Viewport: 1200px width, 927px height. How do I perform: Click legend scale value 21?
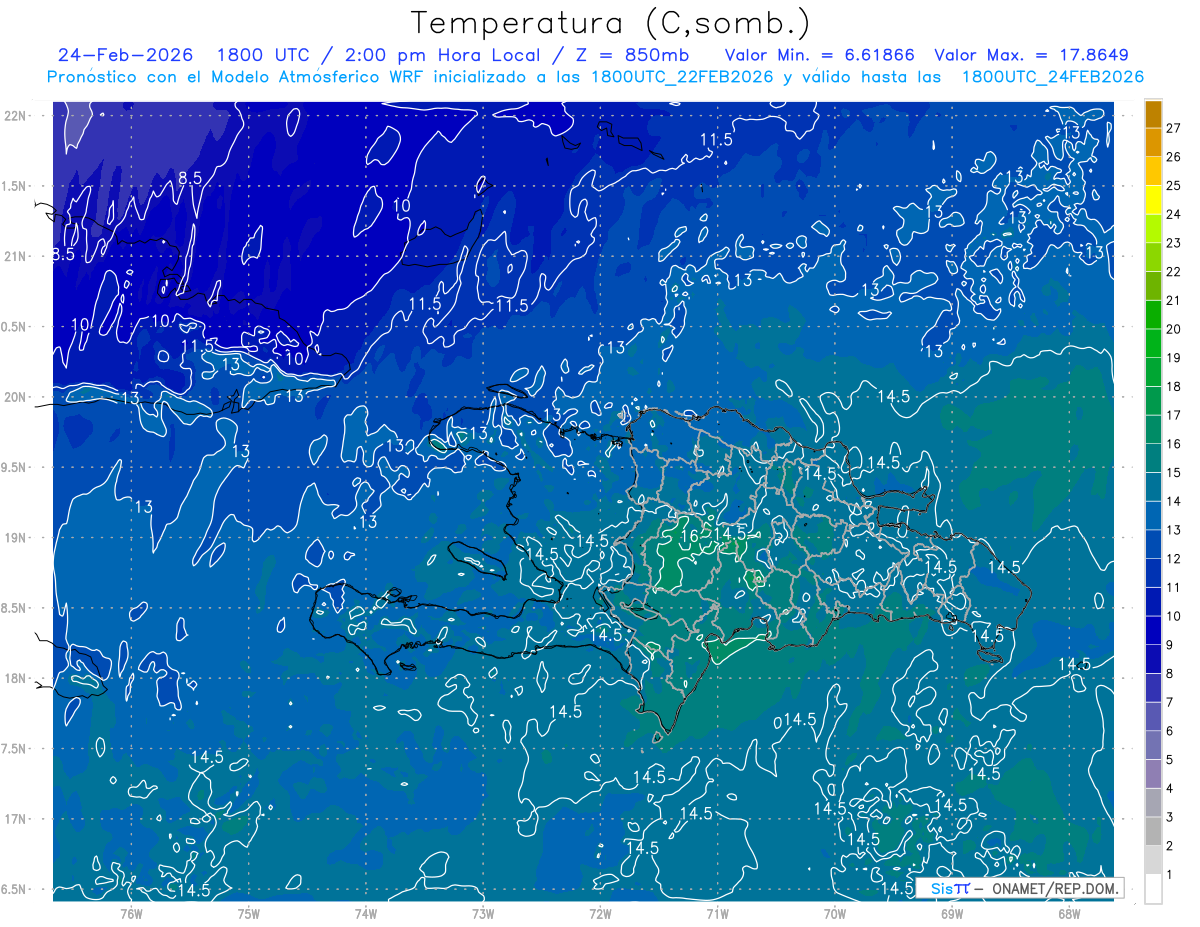pyautogui.click(x=1173, y=300)
